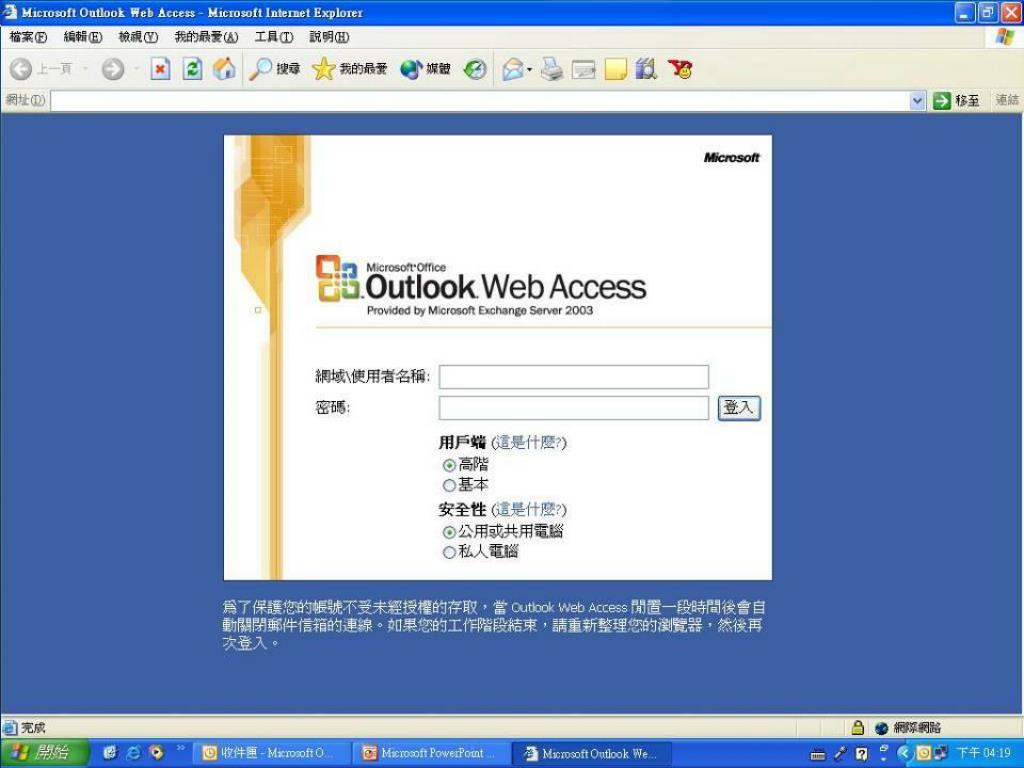This screenshot has width=1024, height=768.
Task: Open the 檔案(F) menu
Action: [x=28, y=37]
